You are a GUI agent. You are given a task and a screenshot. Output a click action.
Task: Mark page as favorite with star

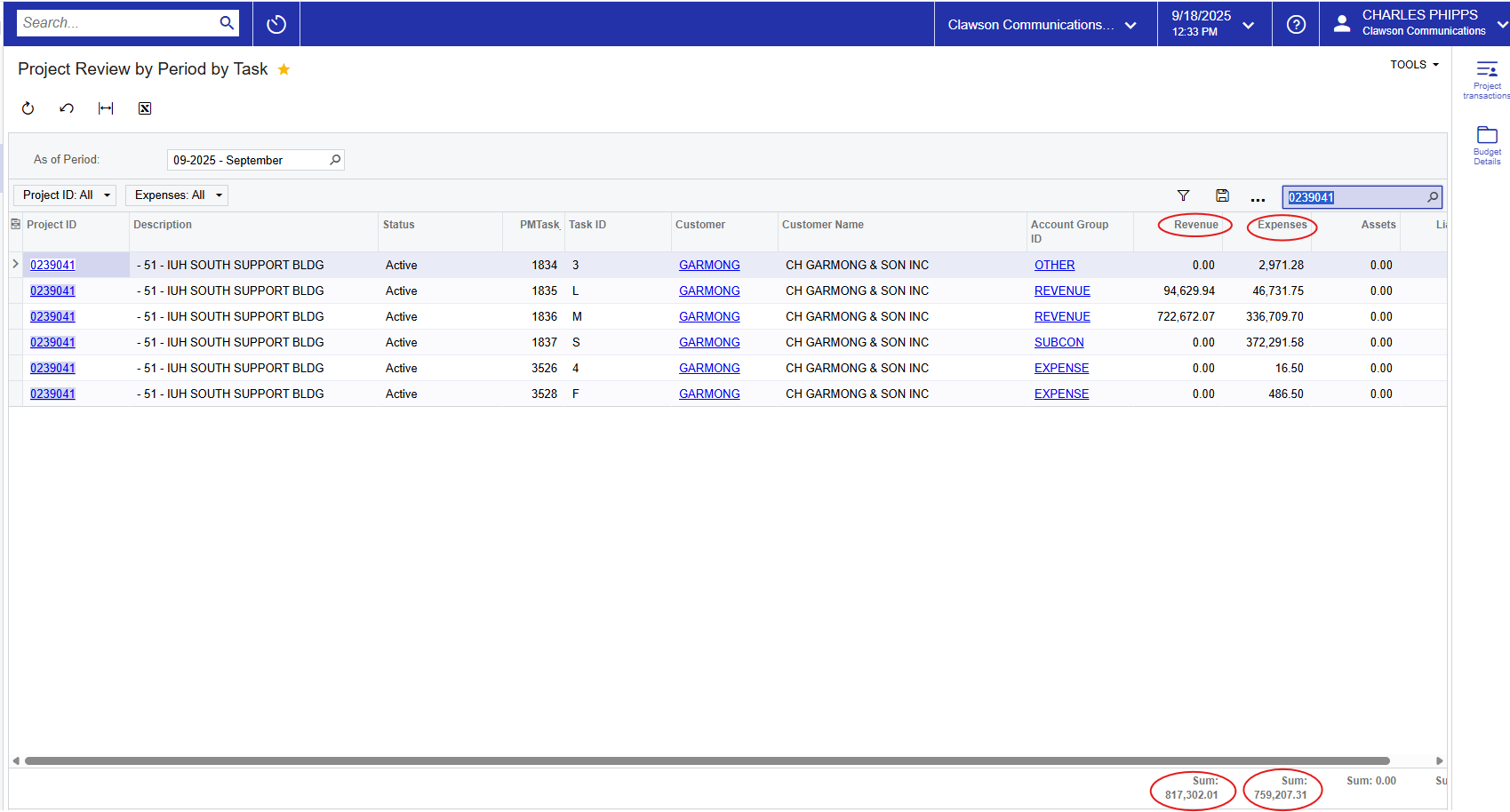point(284,69)
